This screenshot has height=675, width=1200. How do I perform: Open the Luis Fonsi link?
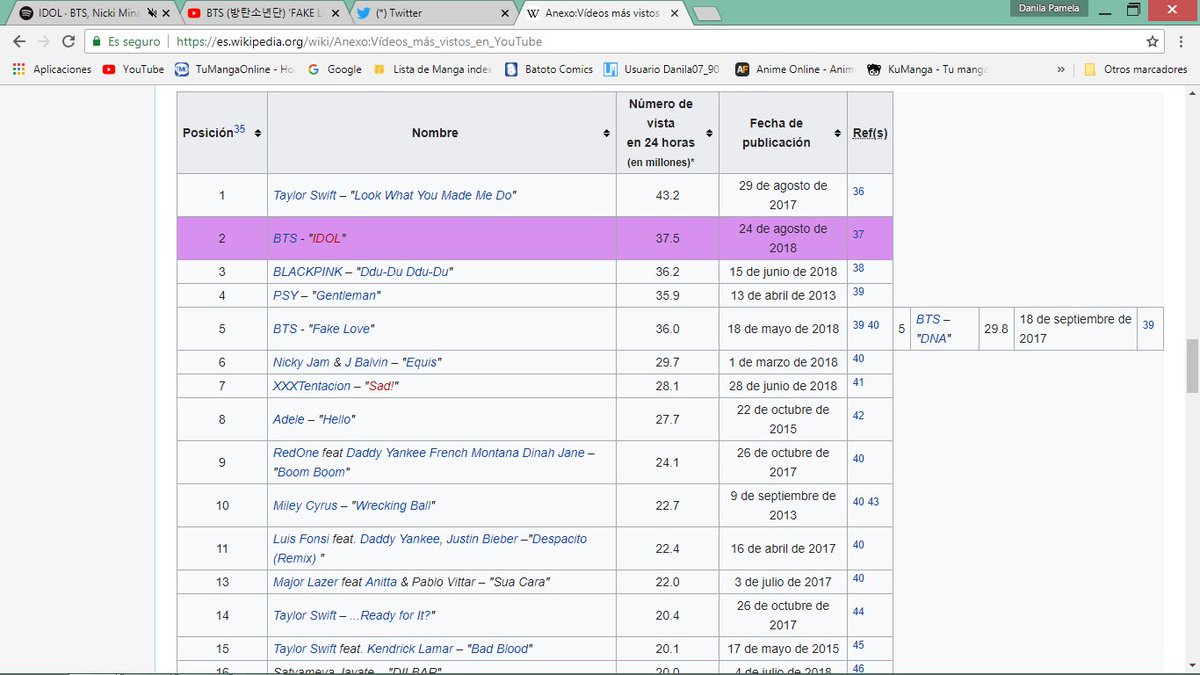(301, 539)
